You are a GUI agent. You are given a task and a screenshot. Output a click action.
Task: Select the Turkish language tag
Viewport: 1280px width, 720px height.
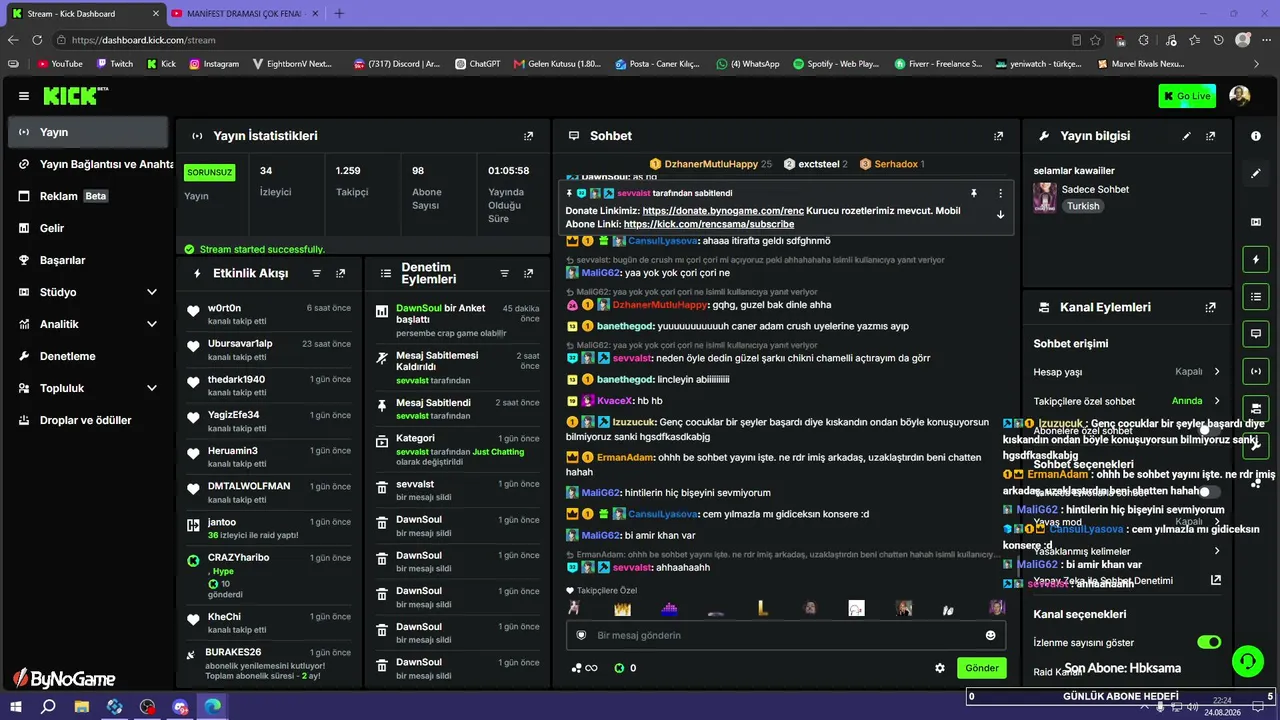coord(1083,206)
